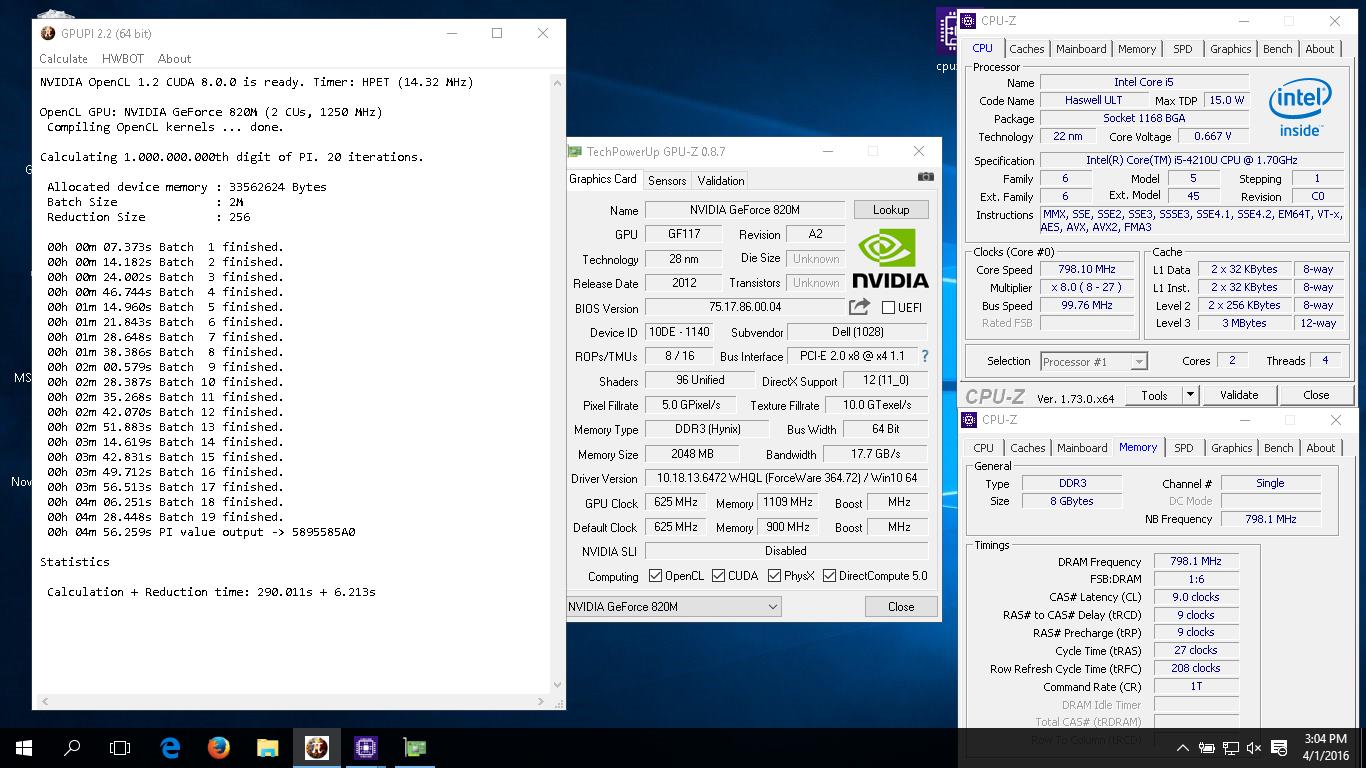Click the DRAM Frequency value 798.1 MHz
Screen dimensions: 1366x768
pyautogui.click(x=1196, y=562)
